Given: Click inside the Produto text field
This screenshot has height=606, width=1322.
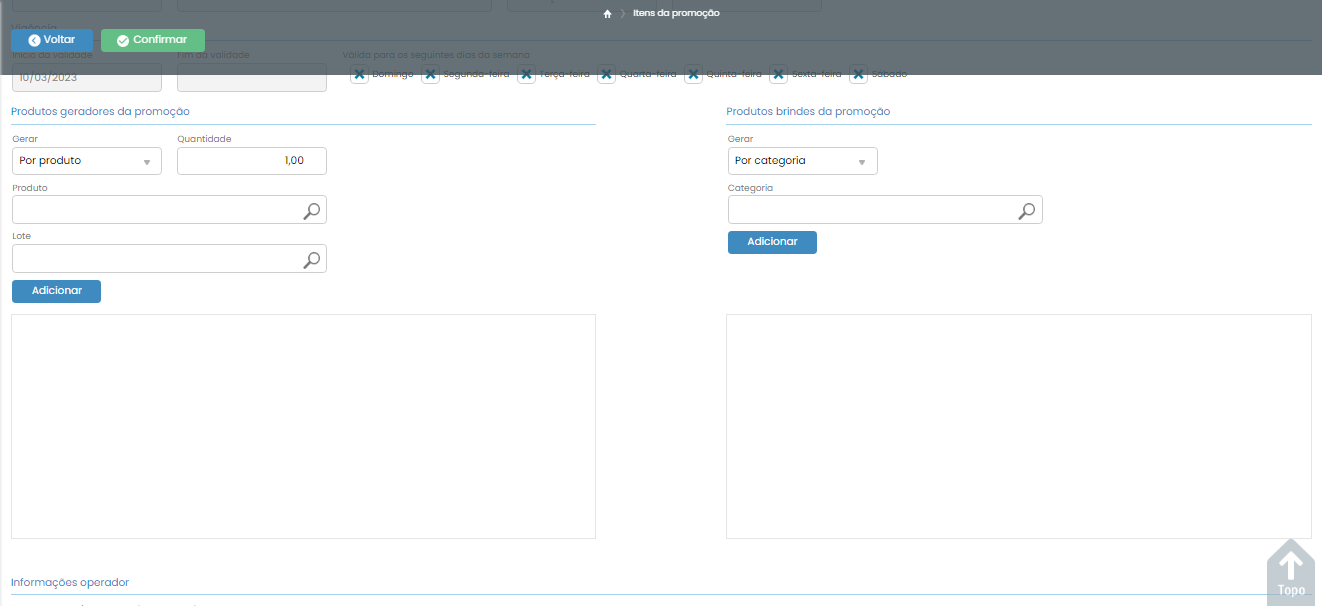Looking at the screenshot, I should click(x=155, y=210).
